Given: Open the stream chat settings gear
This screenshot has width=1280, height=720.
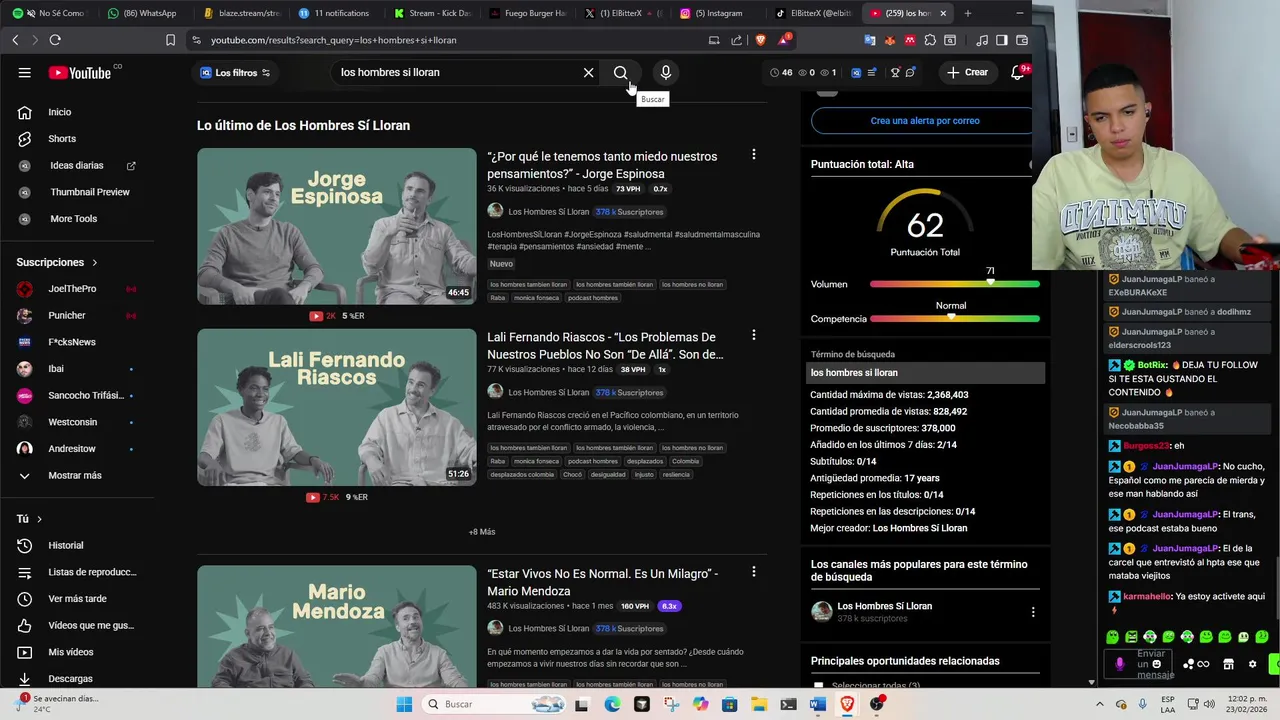Looking at the screenshot, I should (1252, 664).
